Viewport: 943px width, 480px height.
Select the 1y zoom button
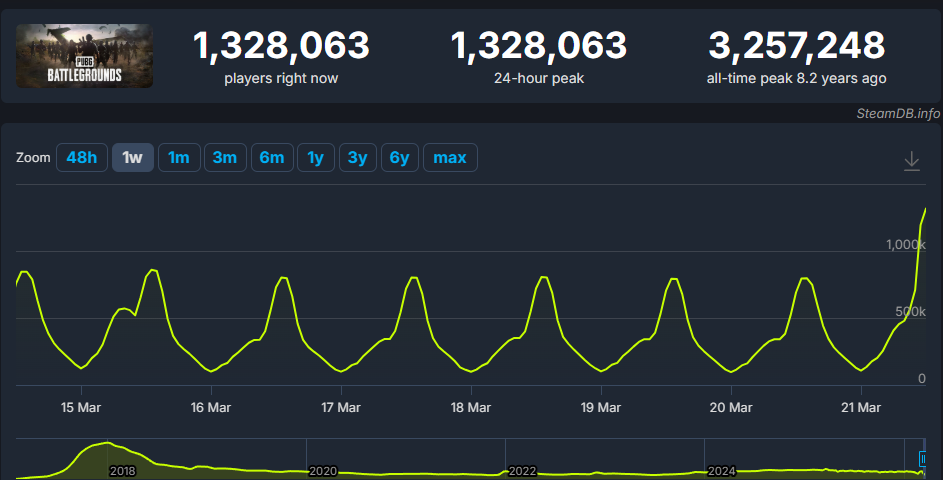point(315,158)
